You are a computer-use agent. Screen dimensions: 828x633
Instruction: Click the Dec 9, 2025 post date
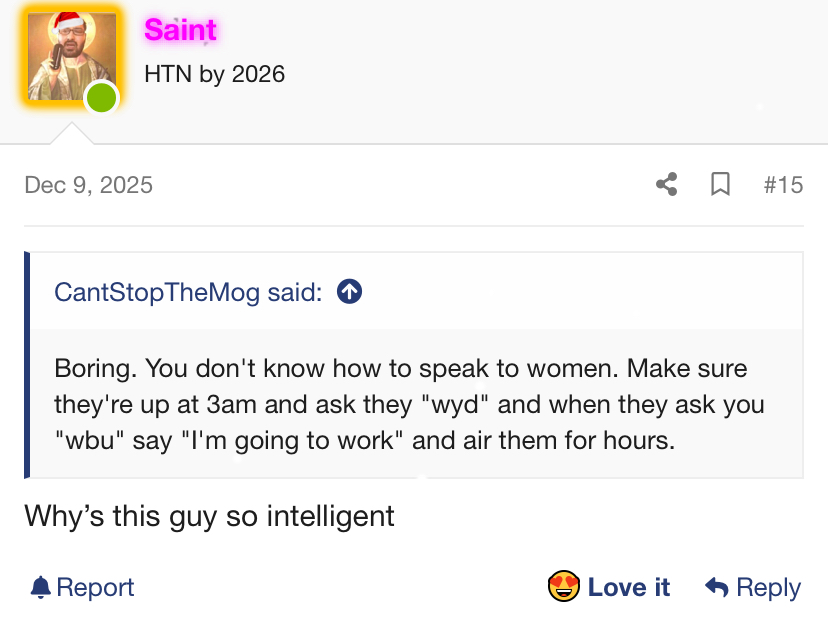pos(88,185)
